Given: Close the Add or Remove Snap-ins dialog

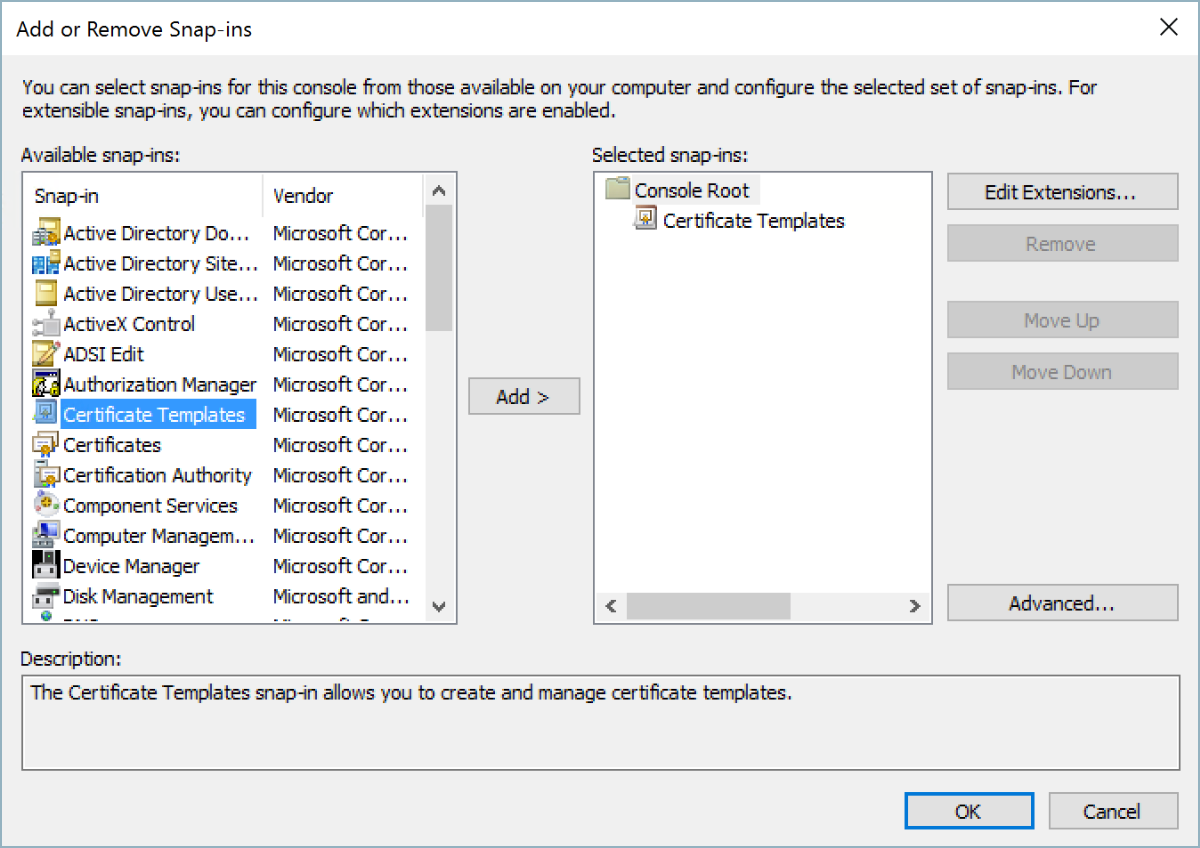Looking at the screenshot, I should coord(1168,28).
